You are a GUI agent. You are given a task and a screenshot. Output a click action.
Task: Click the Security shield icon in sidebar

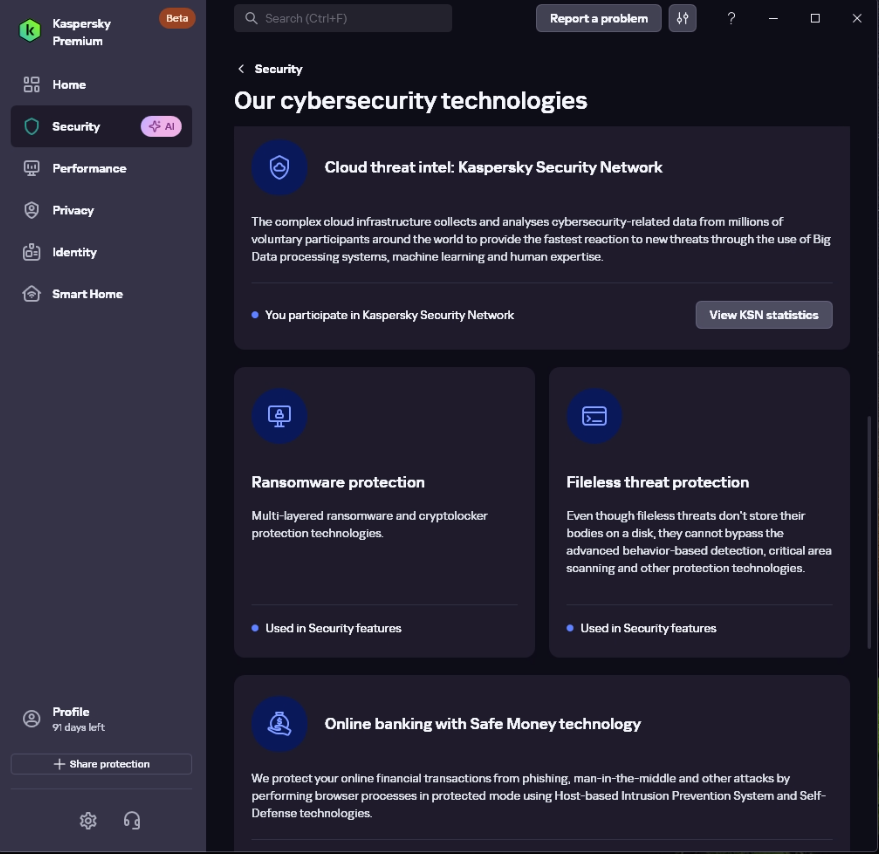pyautogui.click(x=31, y=126)
